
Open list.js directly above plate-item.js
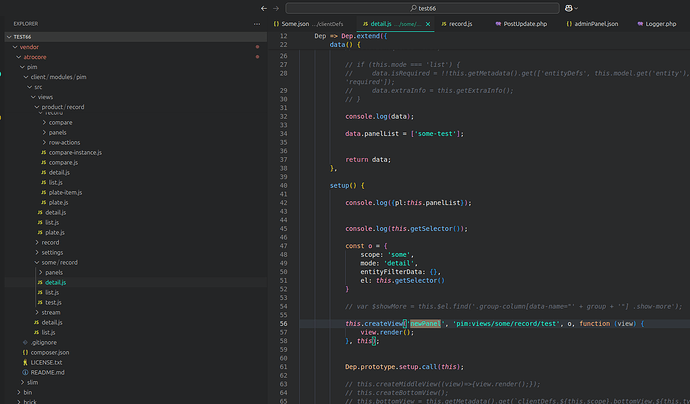[x=55, y=183]
